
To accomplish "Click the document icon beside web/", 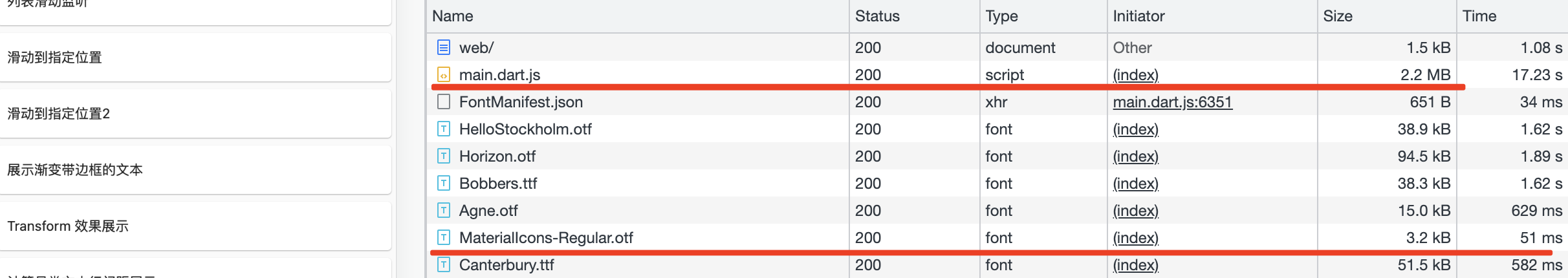I will (x=443, y=47).
